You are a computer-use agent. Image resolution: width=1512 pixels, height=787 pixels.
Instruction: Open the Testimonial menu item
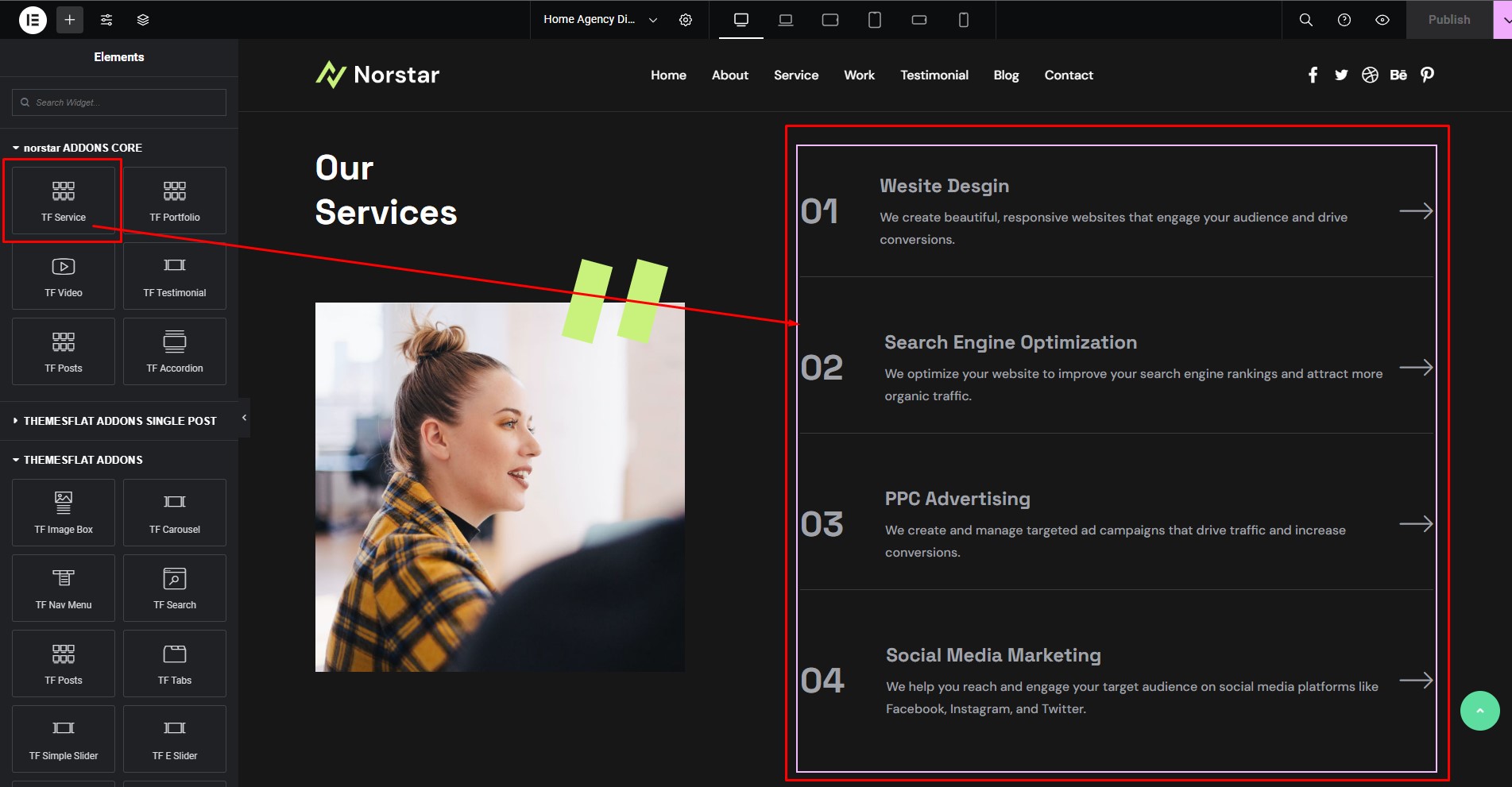click(934, 75)
